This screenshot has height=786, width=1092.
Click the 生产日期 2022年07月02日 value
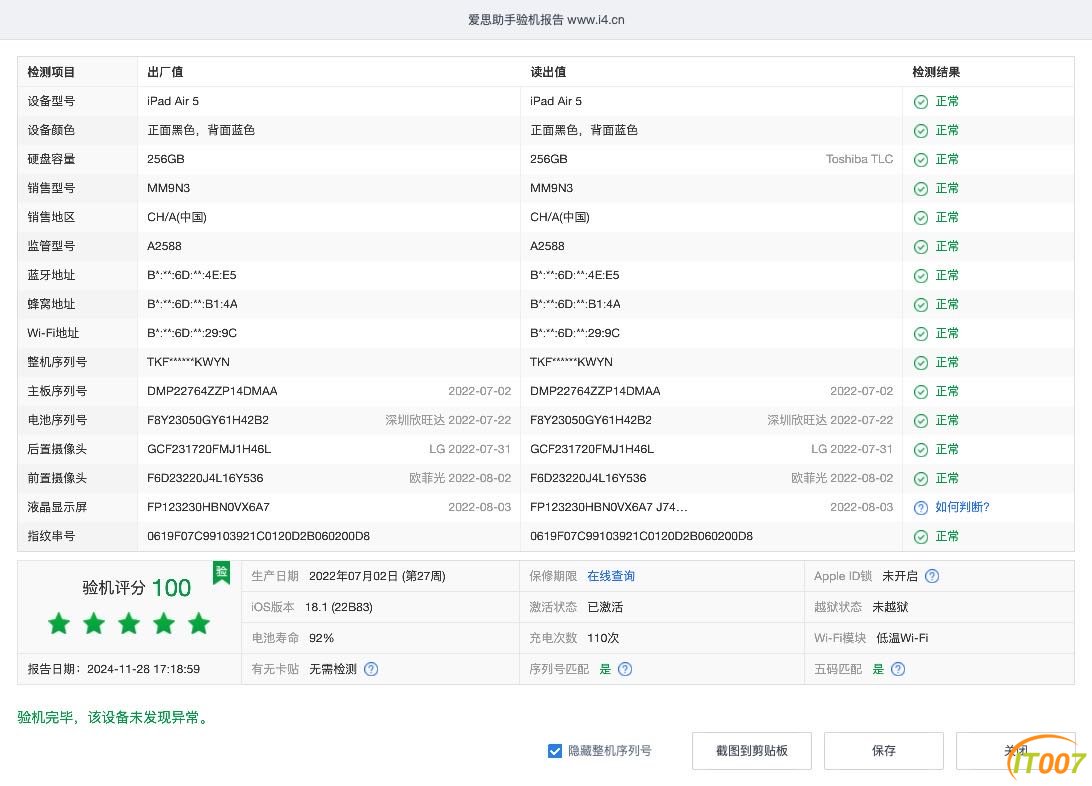(377, 576)
